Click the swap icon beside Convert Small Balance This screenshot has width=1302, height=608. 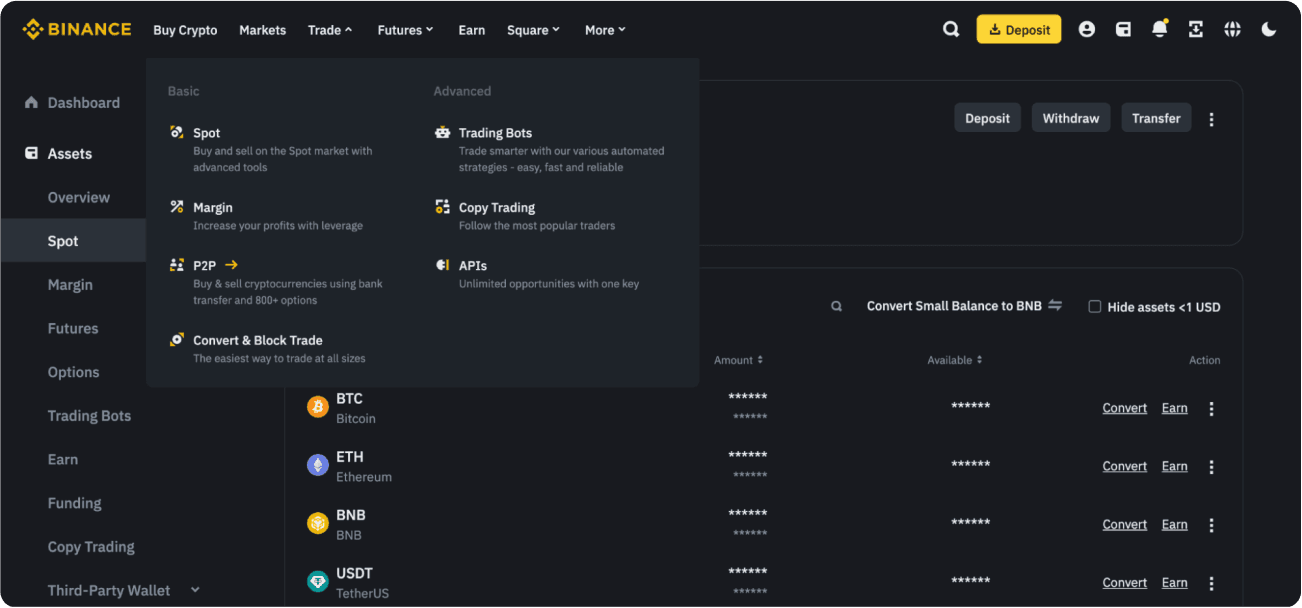click(x=1055, y=305)
